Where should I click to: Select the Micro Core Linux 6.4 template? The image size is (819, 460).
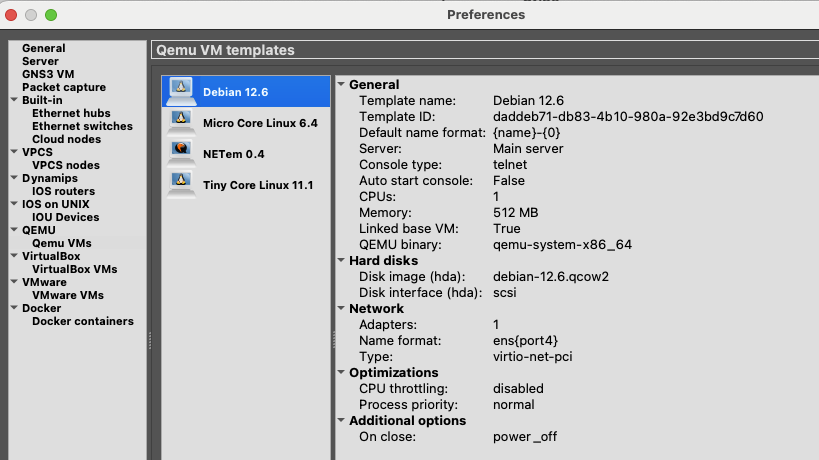click(246, 123)
